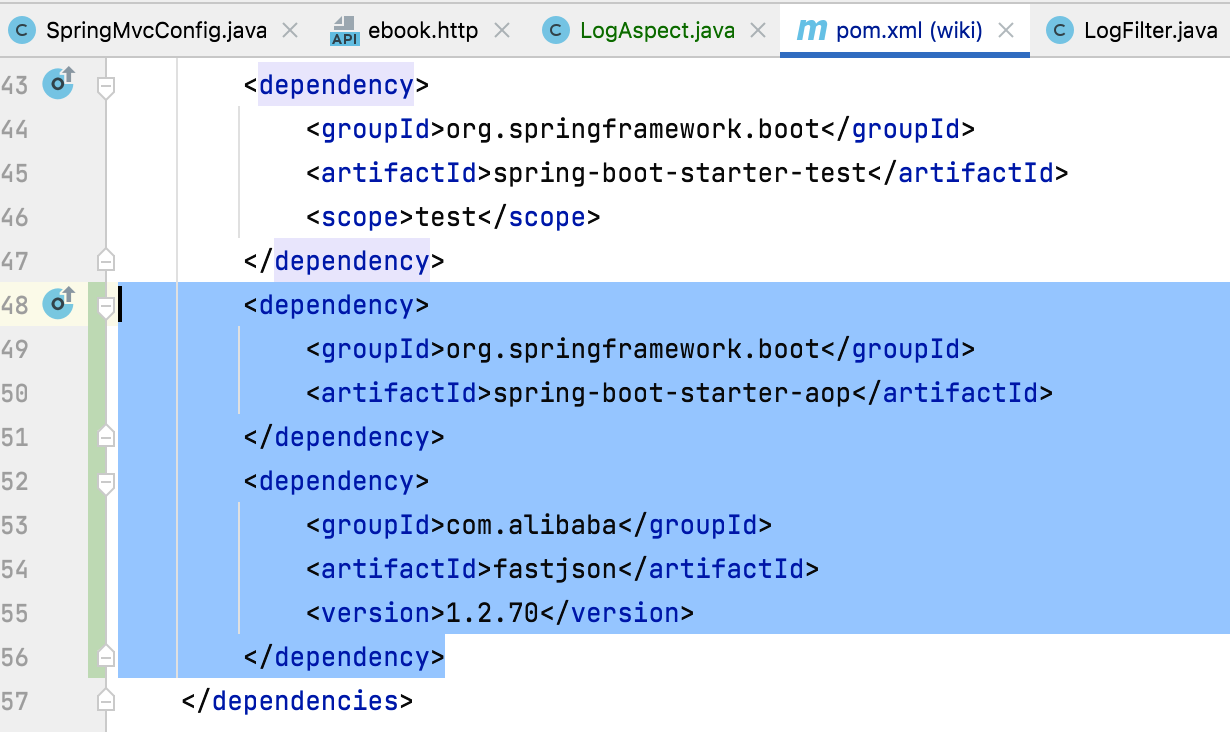The width and height of the screenshot is (1230, 732).
Task: Close the pom.xml (wiki) tab
Action: point(1007,31)
